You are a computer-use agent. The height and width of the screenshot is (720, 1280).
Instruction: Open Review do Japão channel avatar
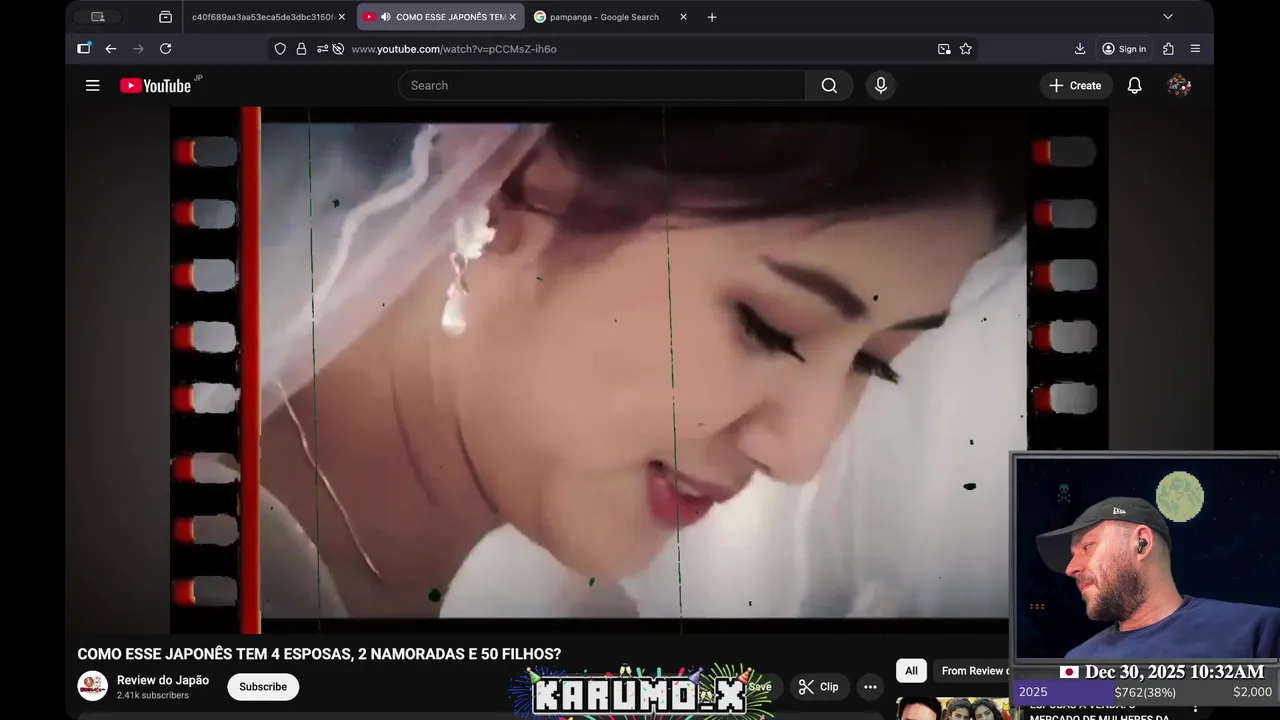tap(92, 686)
